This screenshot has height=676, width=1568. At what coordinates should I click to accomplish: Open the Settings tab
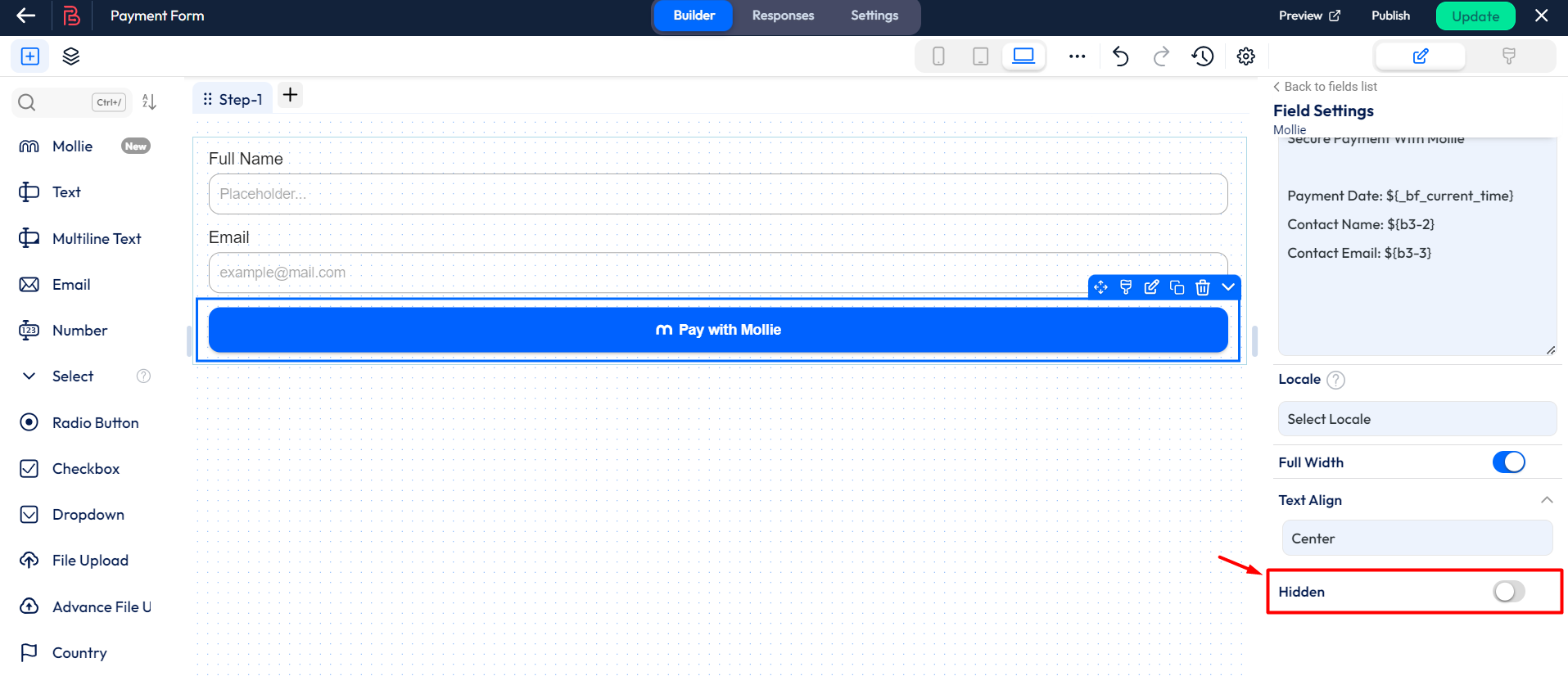(874, 16)
